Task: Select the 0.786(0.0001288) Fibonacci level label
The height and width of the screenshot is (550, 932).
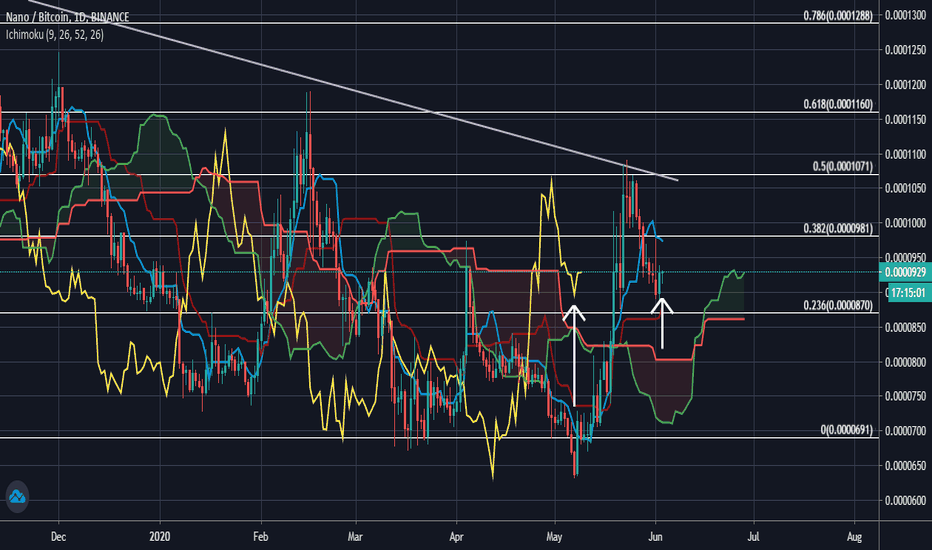Action: 838,15
